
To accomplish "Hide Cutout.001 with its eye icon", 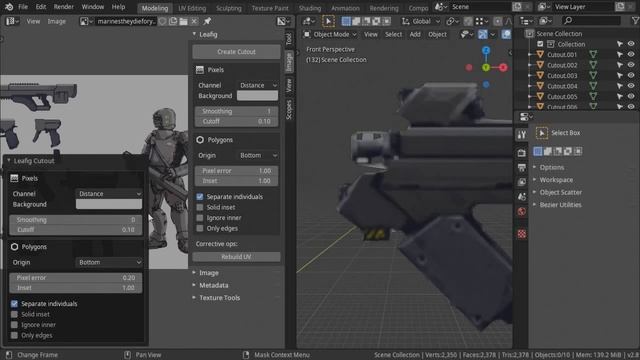I will [x=631, y=54].
